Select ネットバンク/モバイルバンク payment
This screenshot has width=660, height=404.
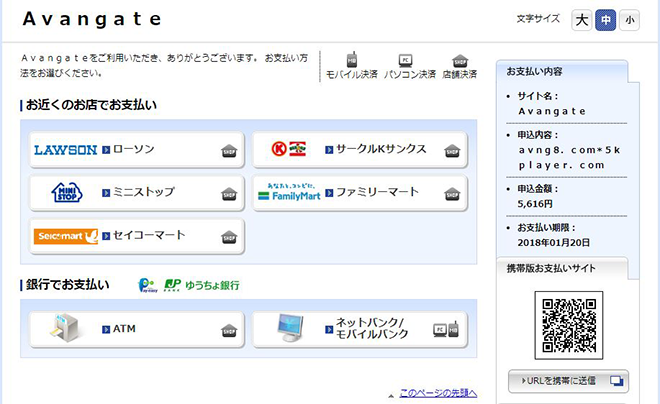point(360,329)
